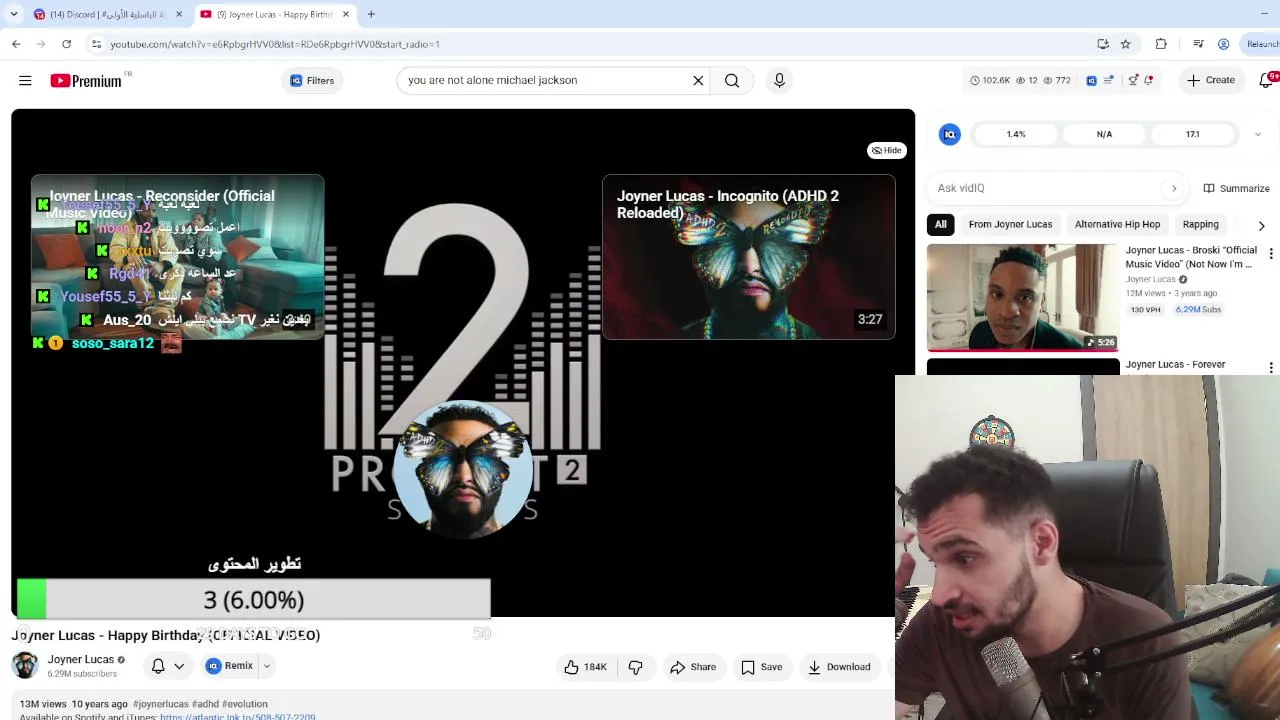Close the Joyner Lucas YouTube tab
1280x720 pixels.
click(346, 14)
